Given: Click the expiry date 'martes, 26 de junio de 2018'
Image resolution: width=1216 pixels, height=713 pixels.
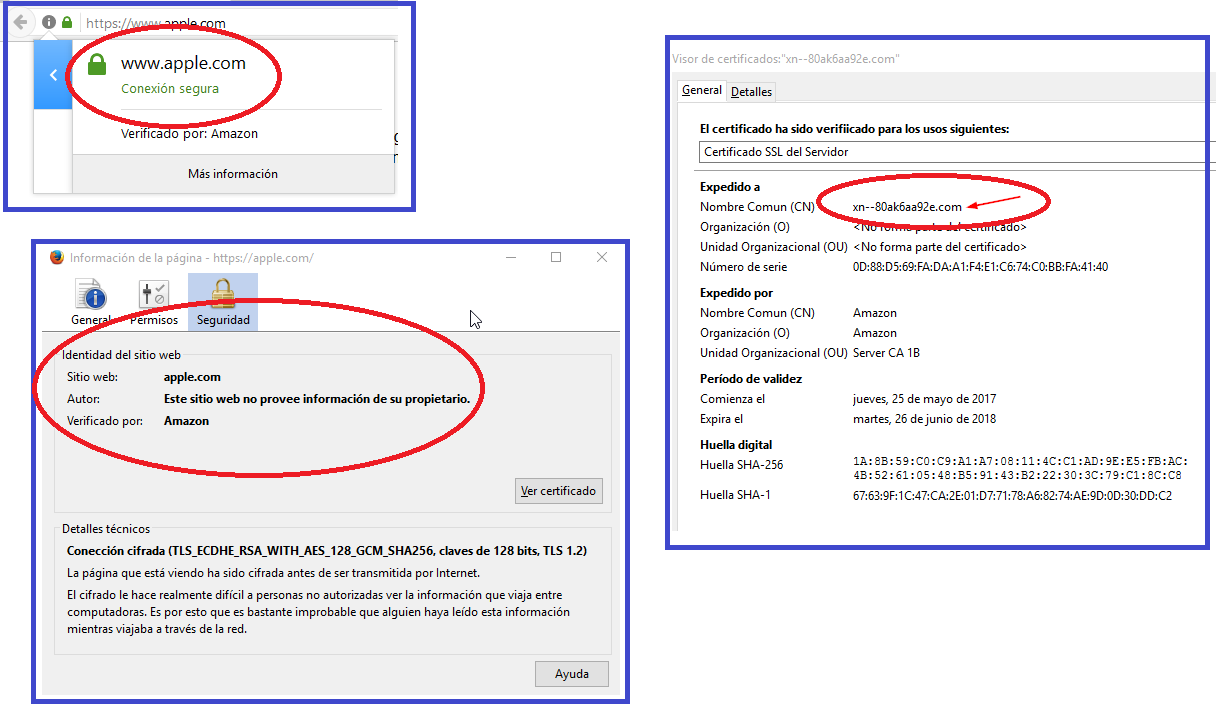Looking at the screenshot, I should click(924, 419).
